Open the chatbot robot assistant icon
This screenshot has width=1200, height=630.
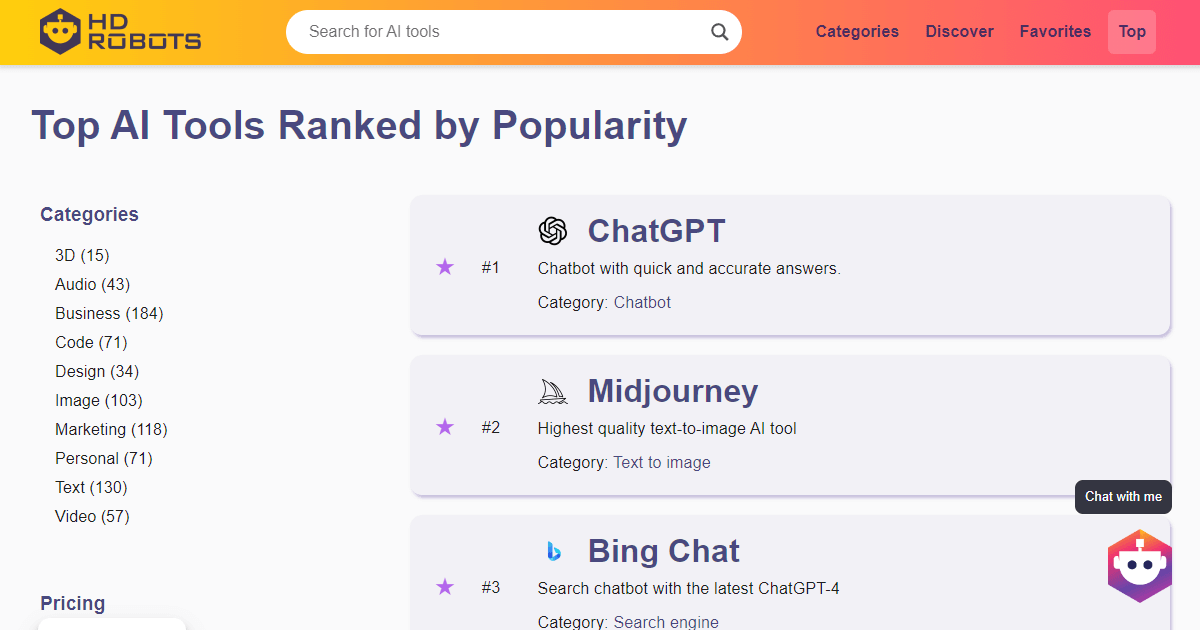tap(1139, 566)
